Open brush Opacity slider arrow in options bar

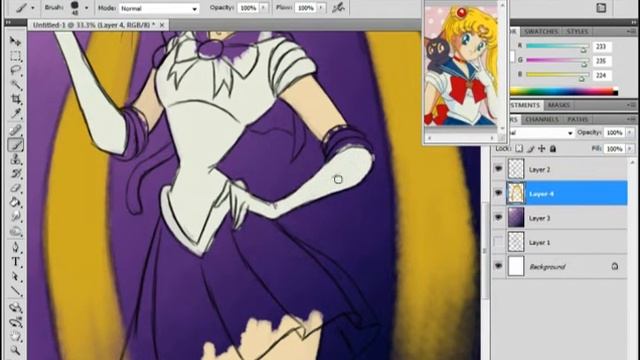(x=264, y=8)
